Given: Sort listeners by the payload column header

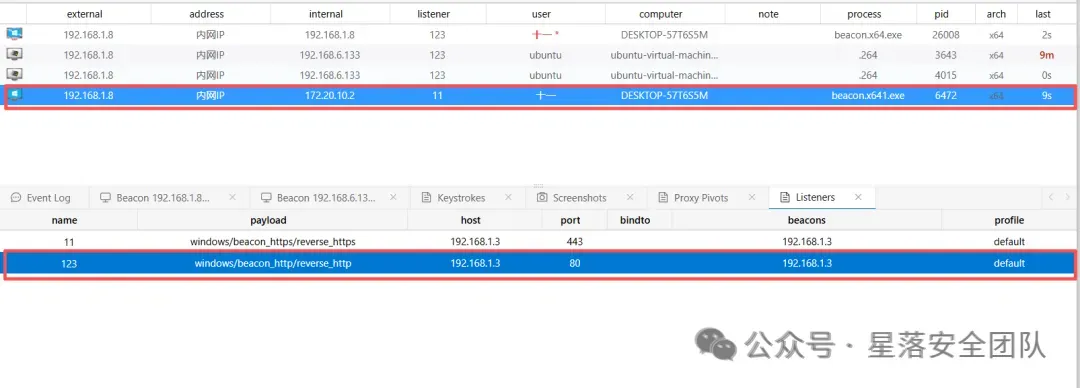Looking at the screenshot, I should [268, 221].
